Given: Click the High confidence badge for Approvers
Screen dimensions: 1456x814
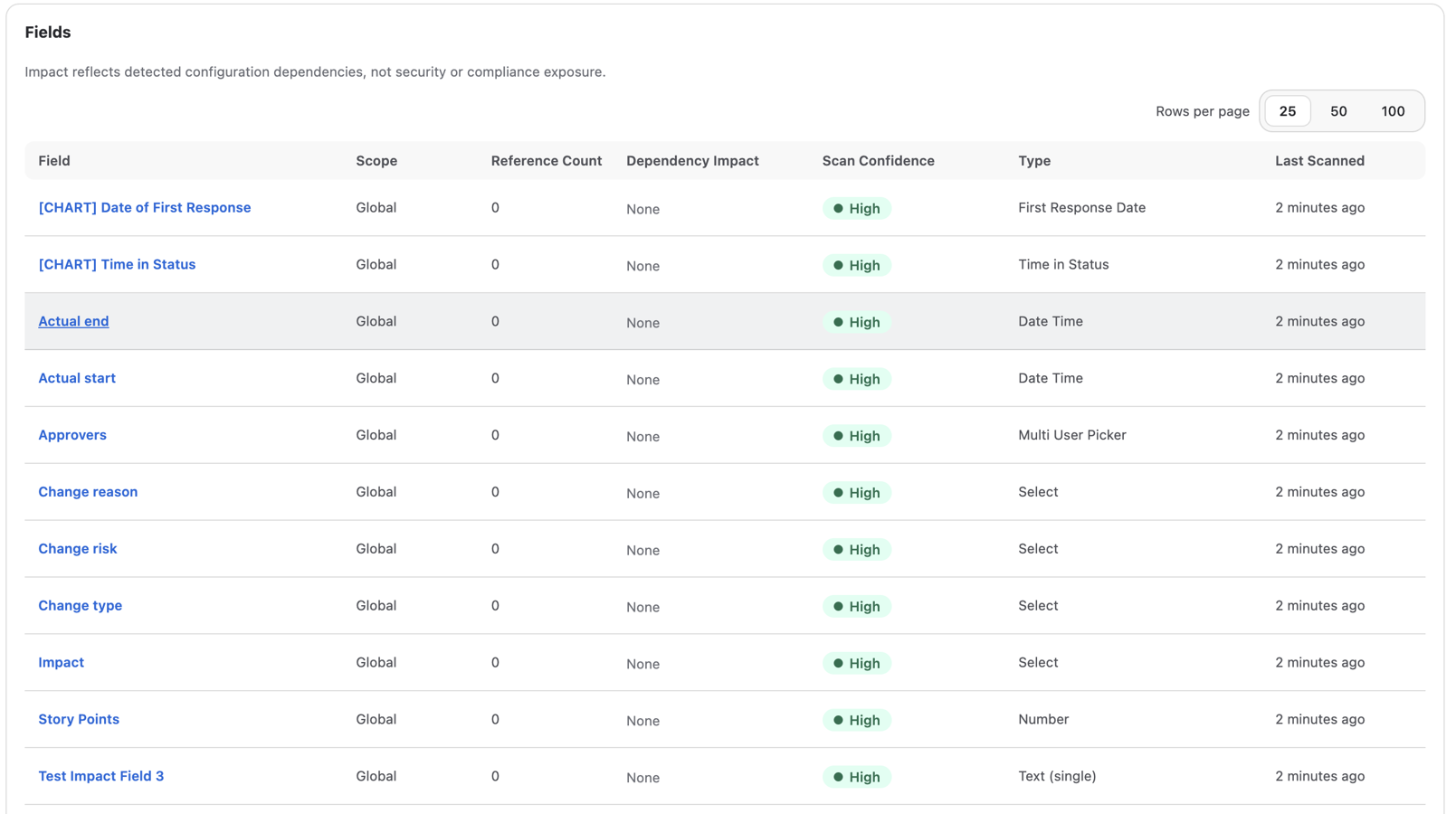Looking at the screenshot, I should pos(856,435).
